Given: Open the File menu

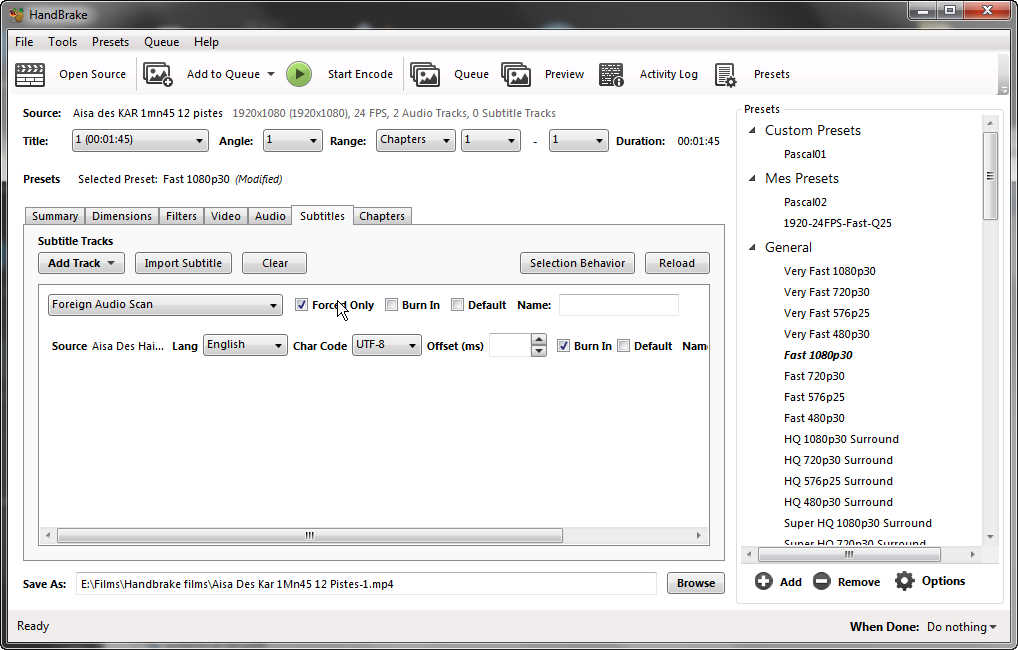Looking at the screenshot, I should click(x=24, y=42).
